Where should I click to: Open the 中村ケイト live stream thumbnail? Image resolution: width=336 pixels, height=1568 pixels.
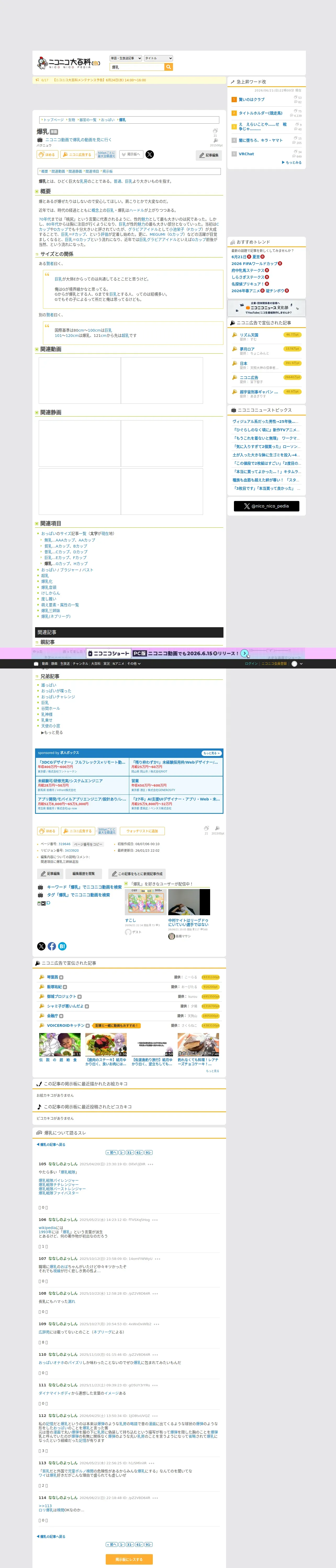coord(189,902)
